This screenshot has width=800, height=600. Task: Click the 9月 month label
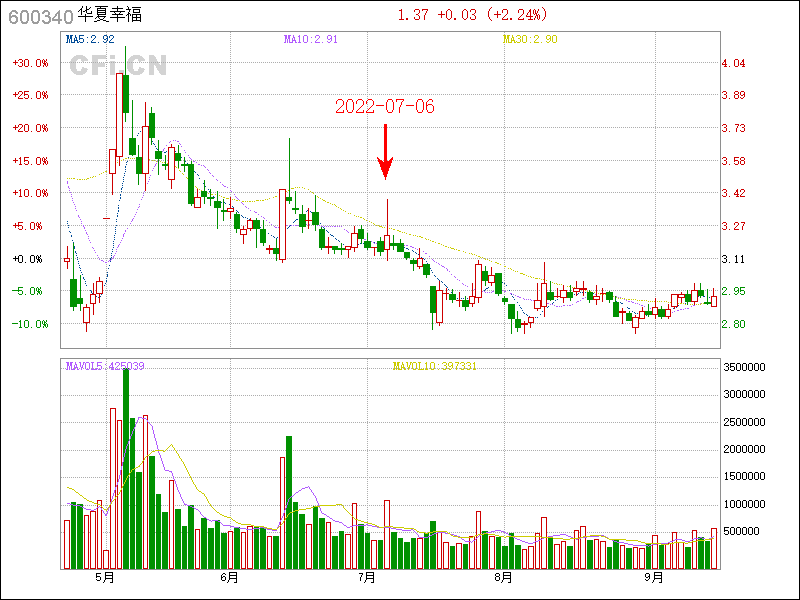click(654, 578)
